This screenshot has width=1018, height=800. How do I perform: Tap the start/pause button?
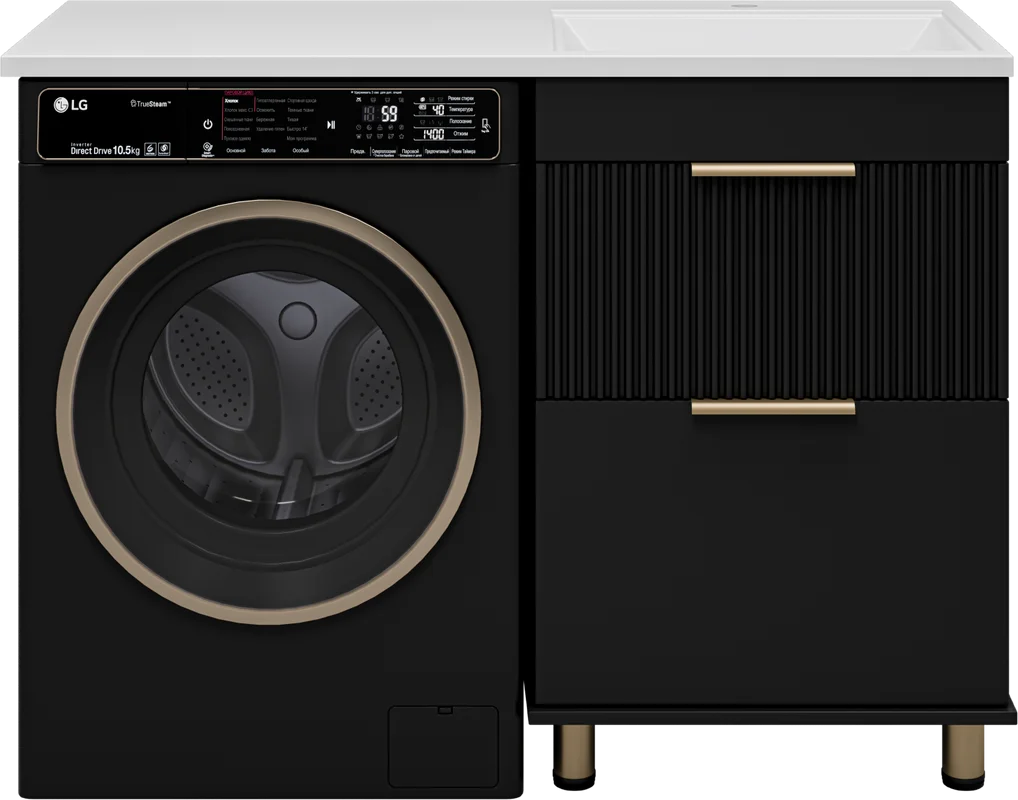[330, 125]
